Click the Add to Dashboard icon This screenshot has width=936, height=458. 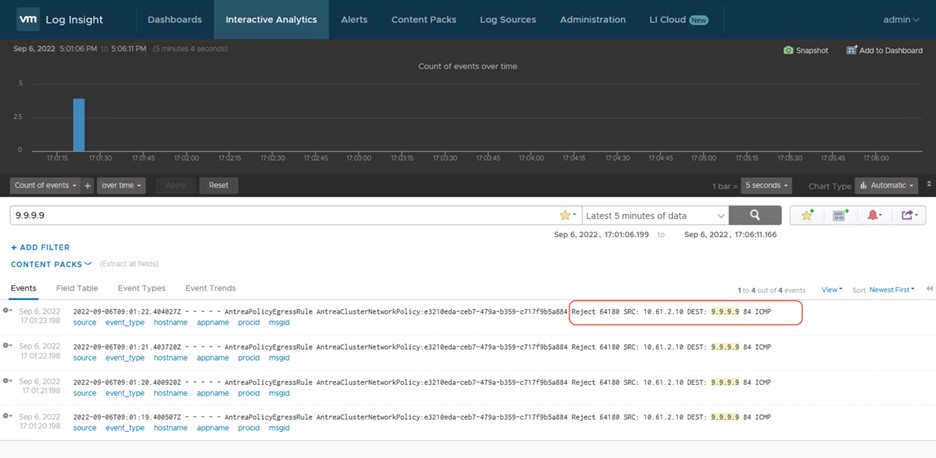click(851, 50)
